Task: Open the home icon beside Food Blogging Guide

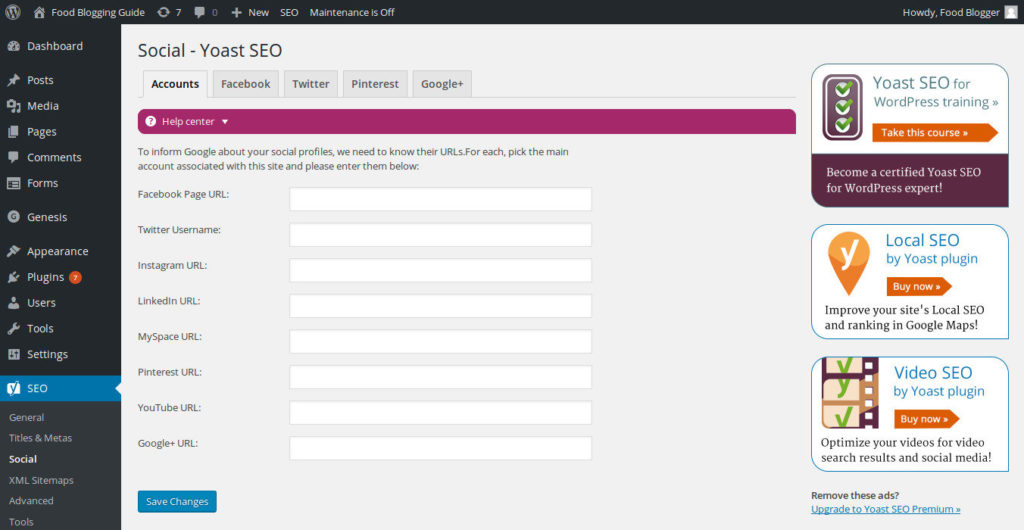Action: 39,12
